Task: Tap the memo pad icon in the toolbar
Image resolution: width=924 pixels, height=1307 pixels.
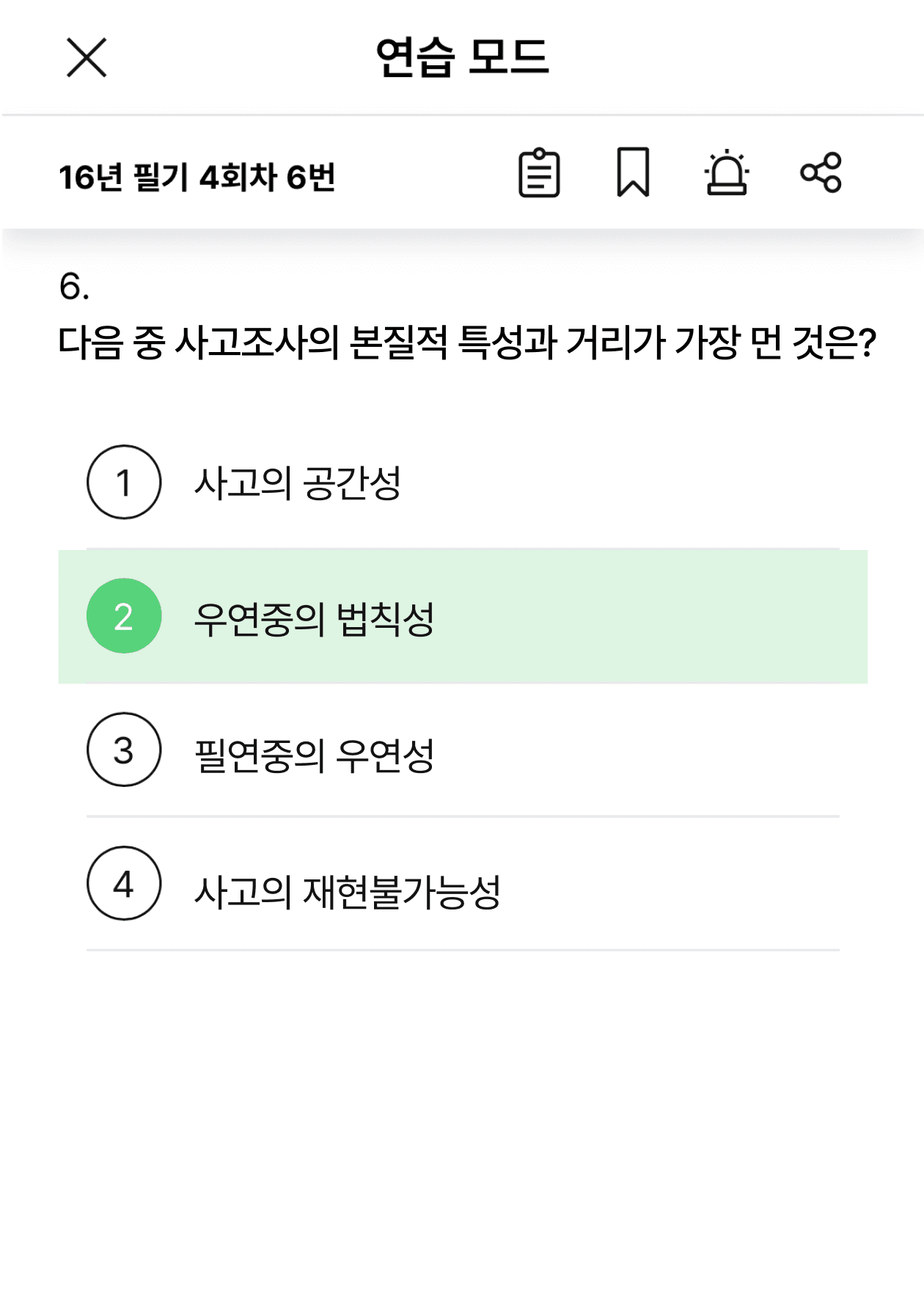Action: (540, 175)
